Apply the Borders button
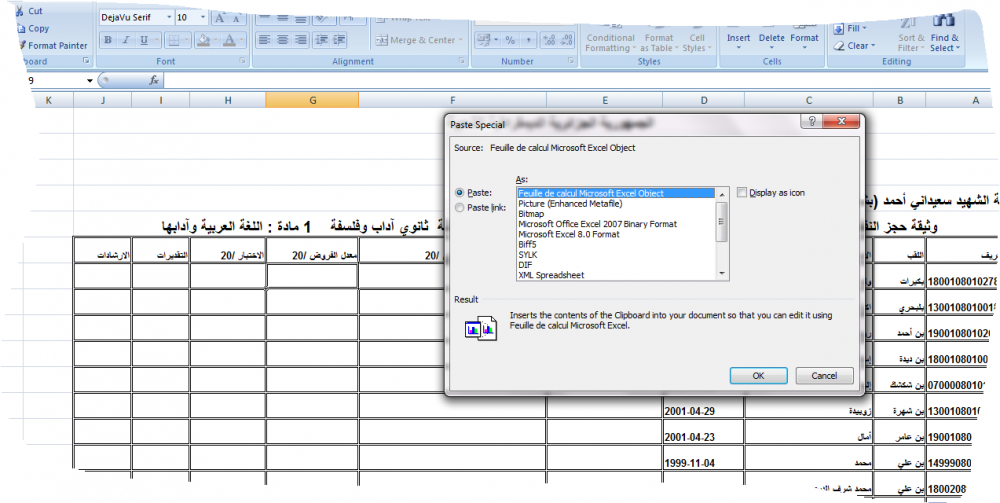The image size is (1000, 503). (173, 40)
